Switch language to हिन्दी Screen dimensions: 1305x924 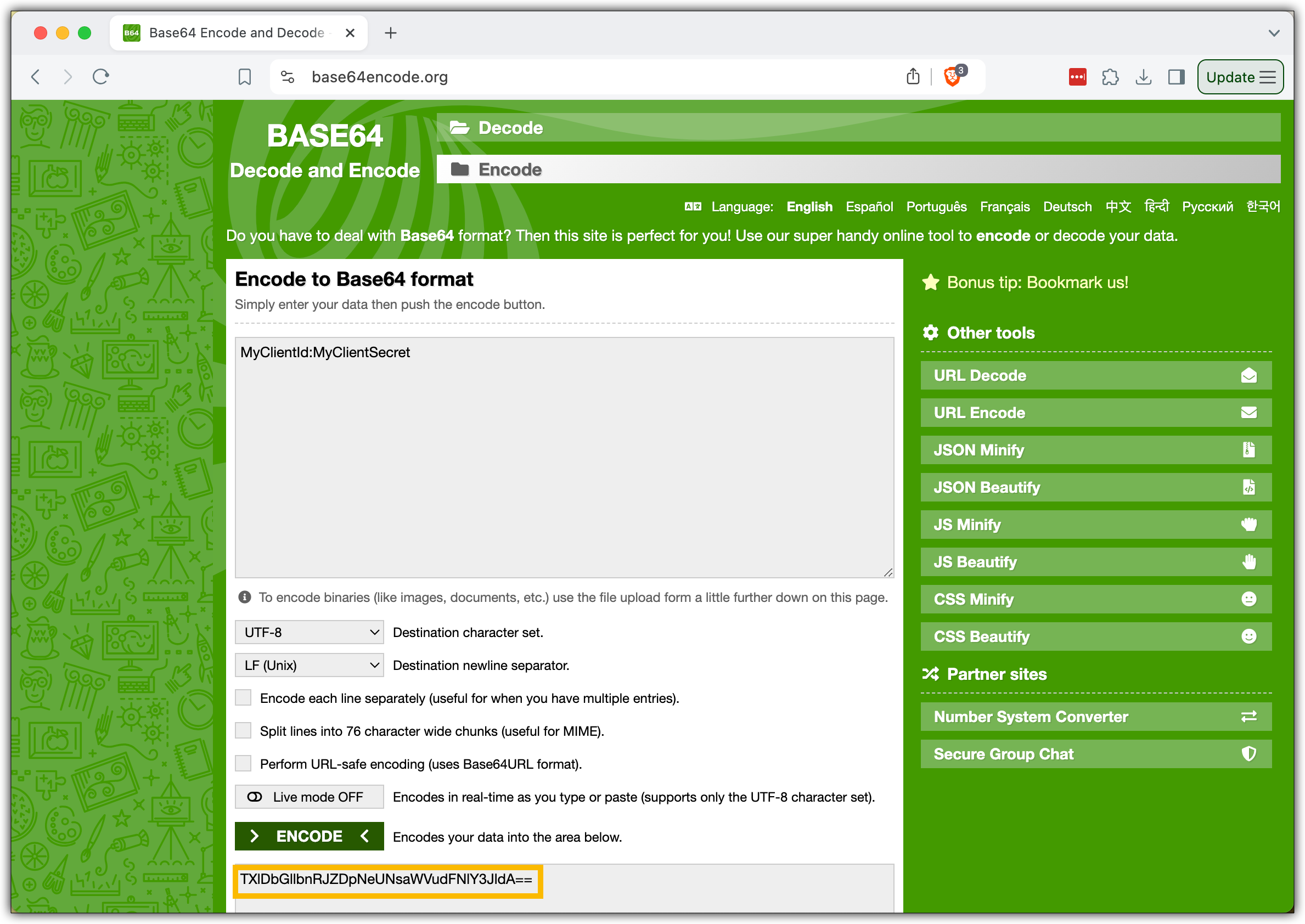point(1156,206)
